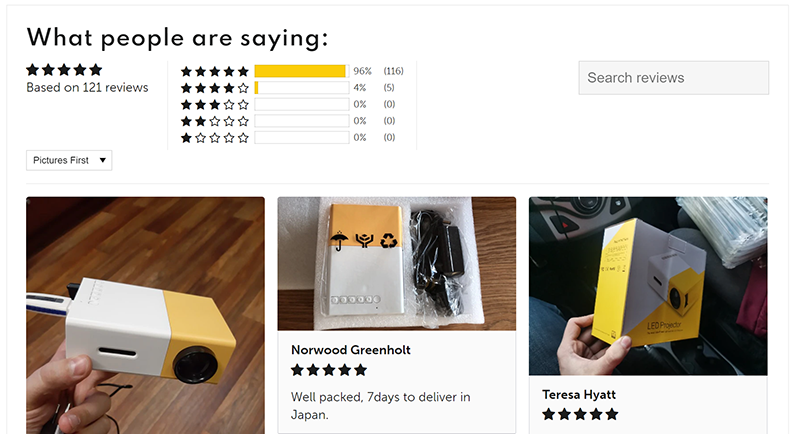
Task: Click into the Search reviews field
Action: point(673,78)
